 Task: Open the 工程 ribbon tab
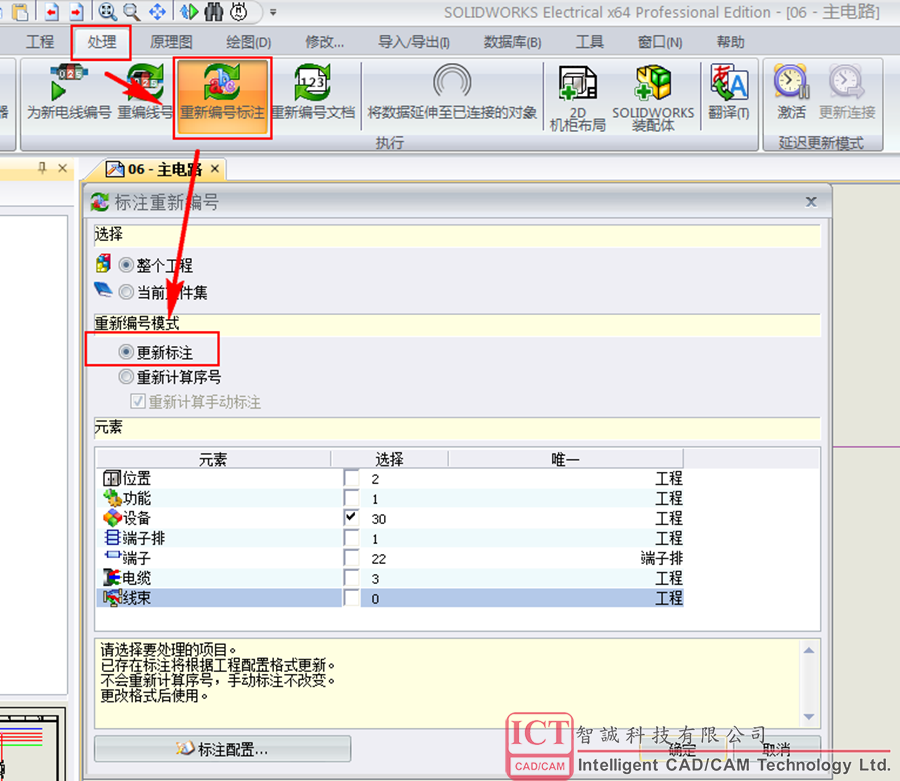tap(40, 42)
